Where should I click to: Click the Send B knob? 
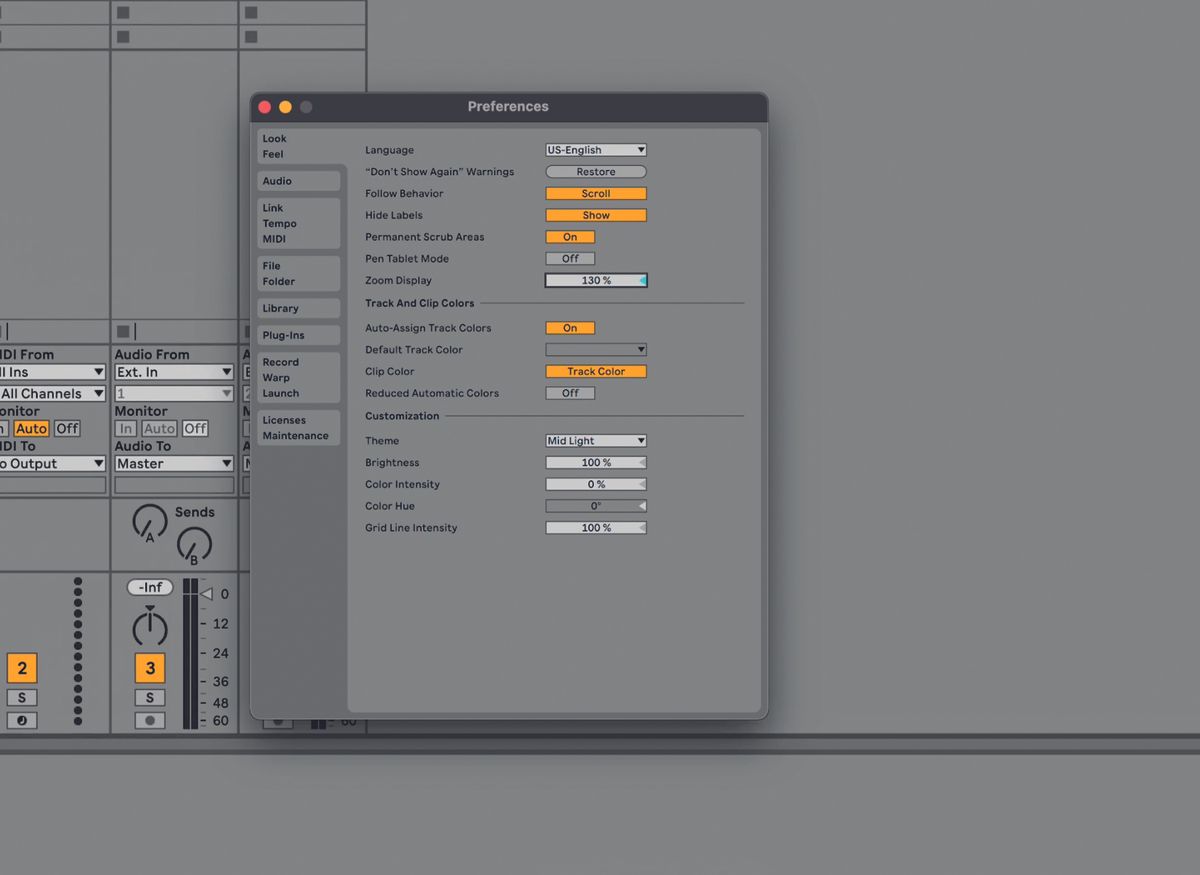coord(194,546)
